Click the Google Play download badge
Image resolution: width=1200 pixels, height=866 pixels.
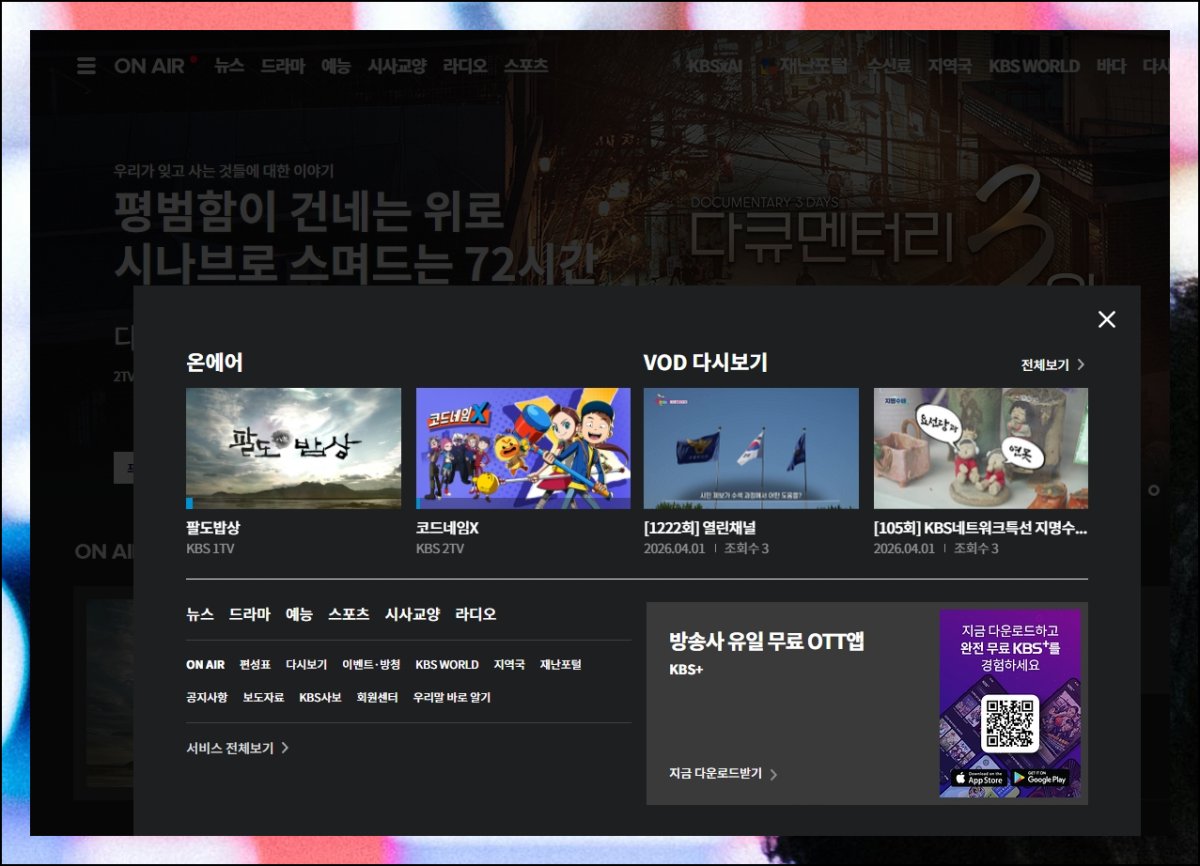pos(1041,778)
